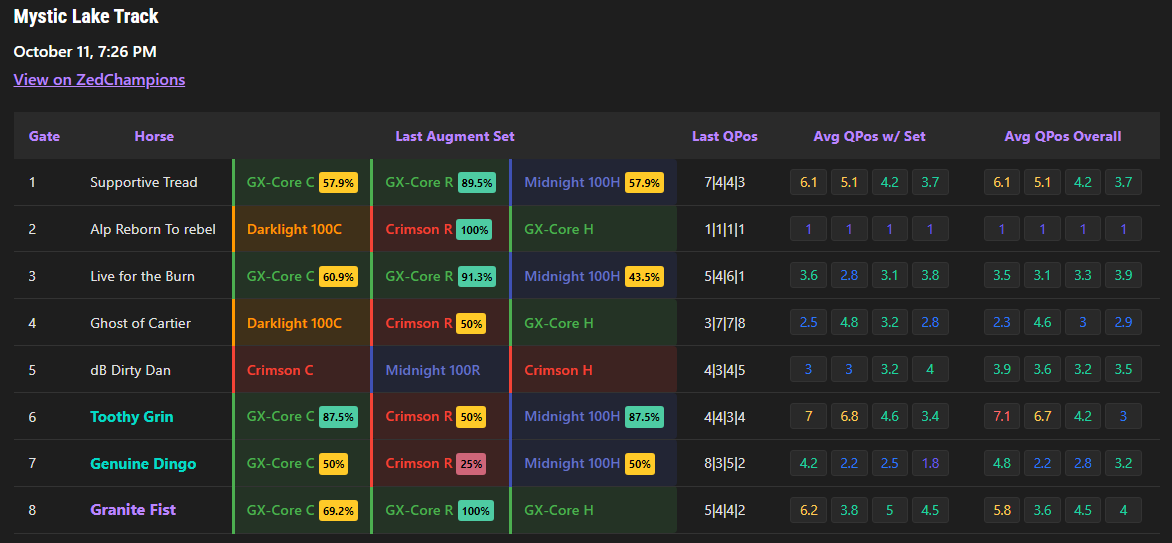Viewport: 1172px width, 543px height.
Task: Click gate number 8 in Granite Fist row
Action: tap(32, 511)
